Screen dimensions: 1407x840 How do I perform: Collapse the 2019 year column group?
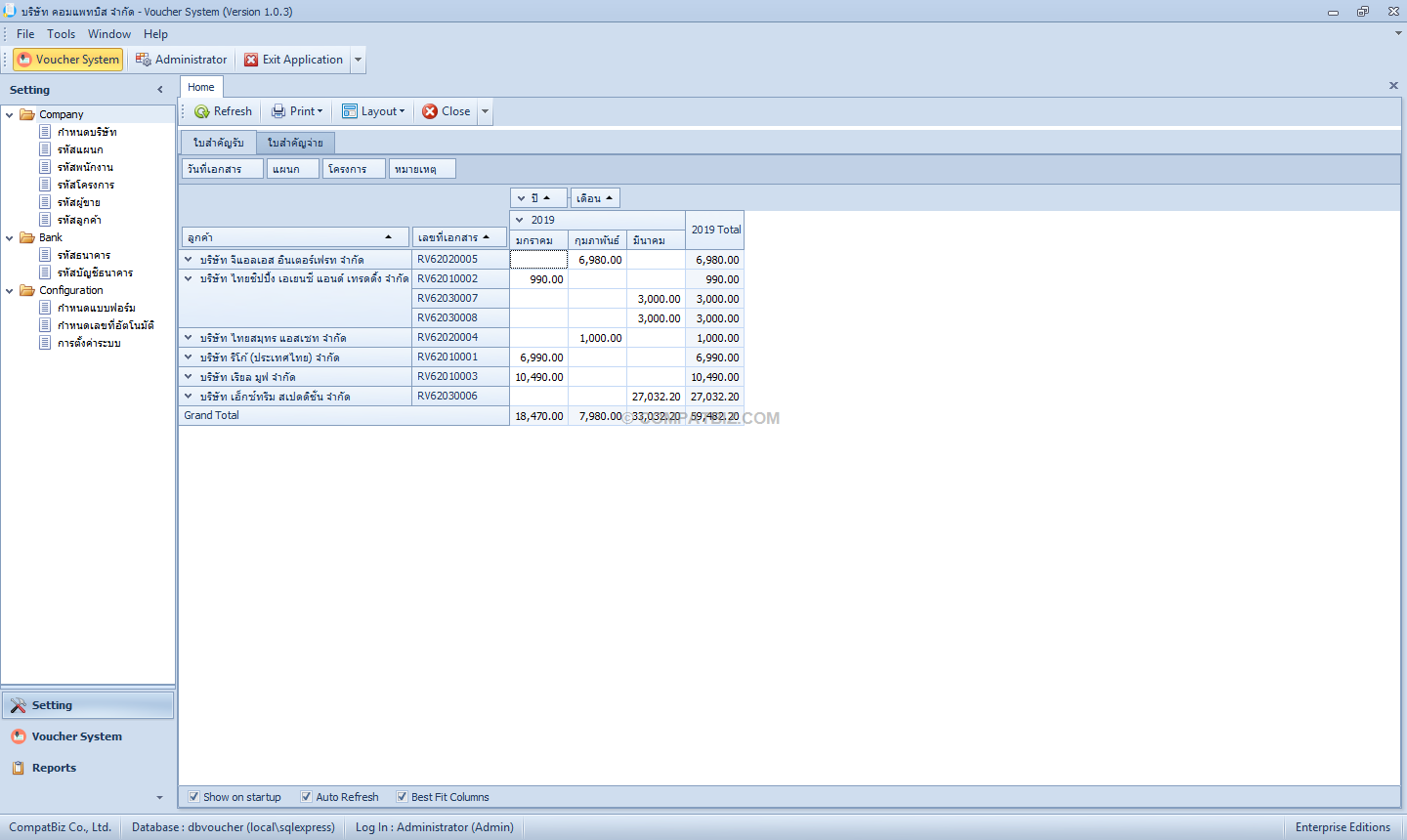tap(520, 220)
